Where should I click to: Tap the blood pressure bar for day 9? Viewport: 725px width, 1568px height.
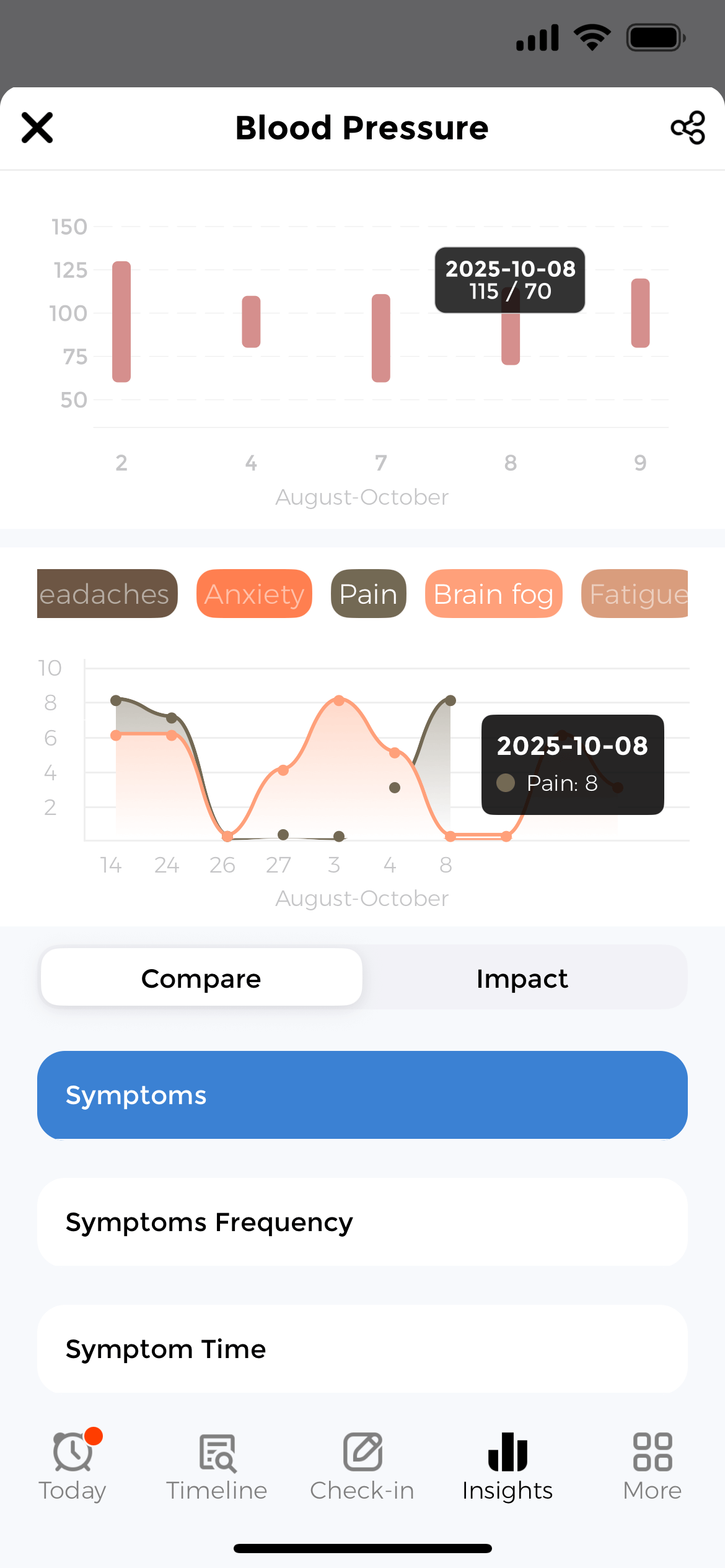640,313
